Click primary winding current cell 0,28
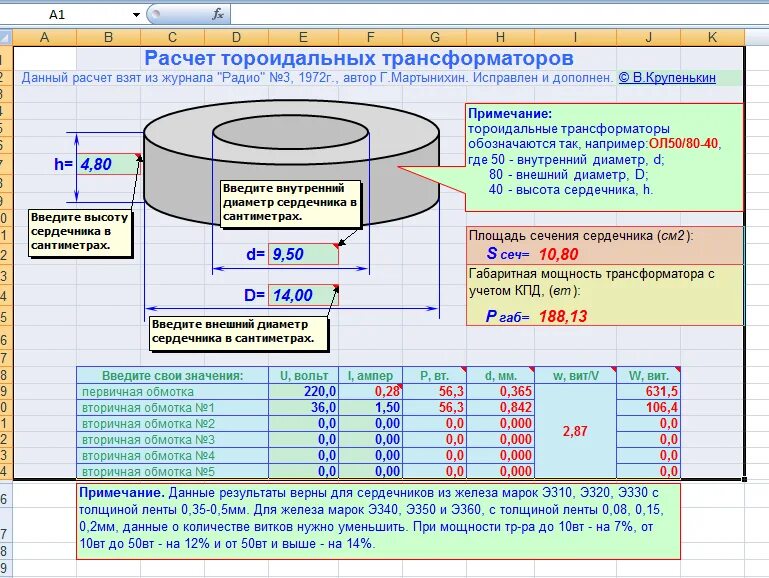Image resolution: width=769 pixels, height=578 pixels. (x=370, y=391)
